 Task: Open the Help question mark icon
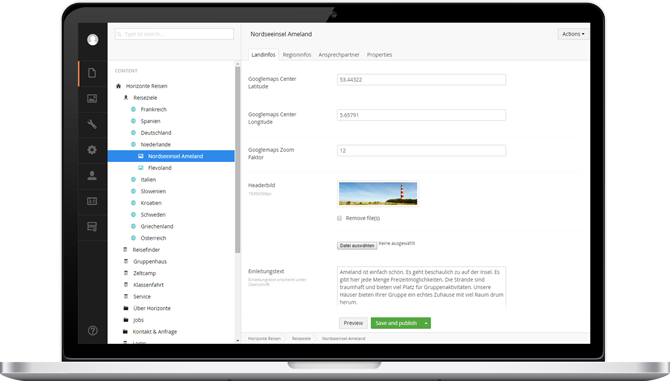coord(92,331)
